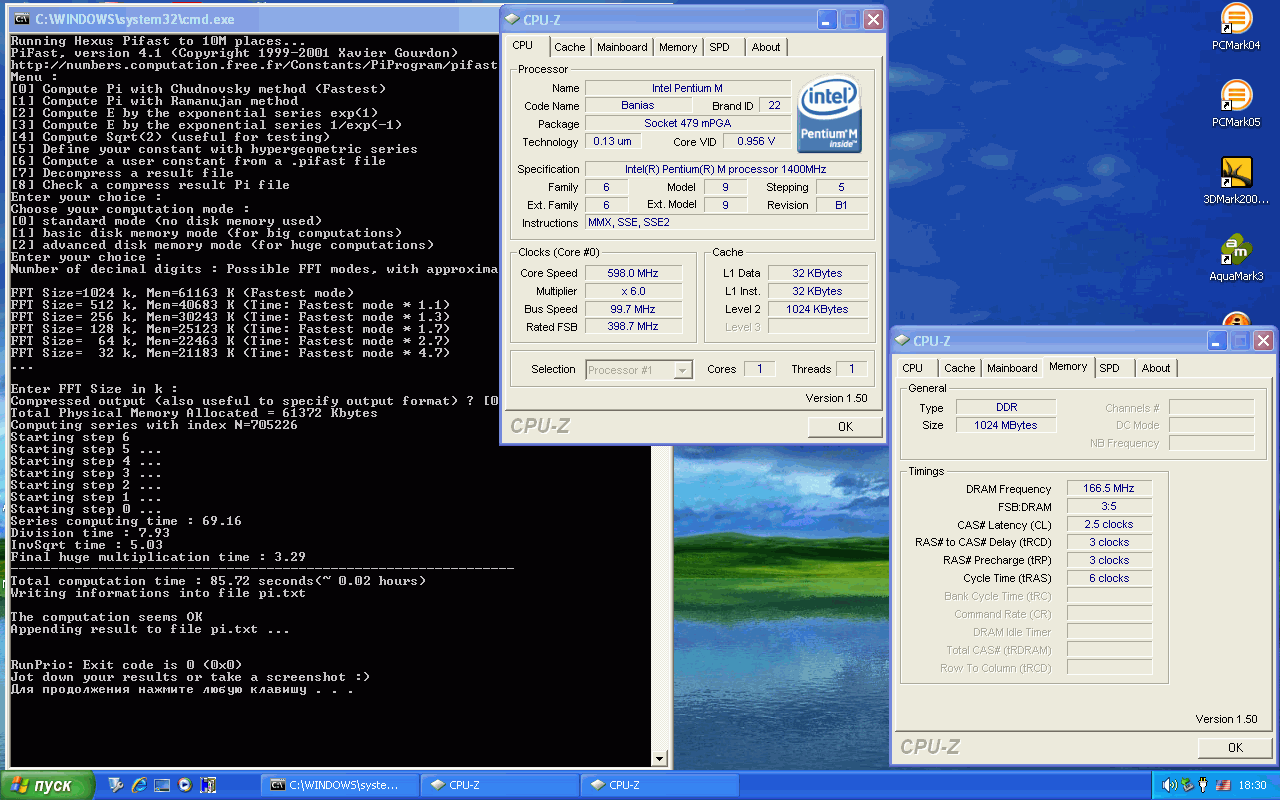The height and width of the screenshot is (800, 1280).
Task: Select About tab in memory window
Action: (x=1156, y=368)
